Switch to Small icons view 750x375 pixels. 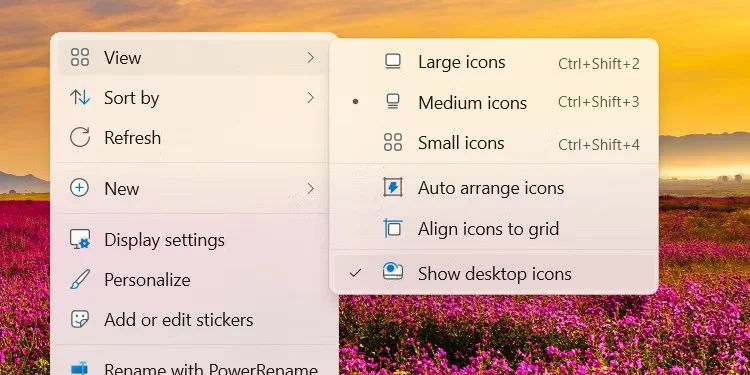(x=494, y=143)
